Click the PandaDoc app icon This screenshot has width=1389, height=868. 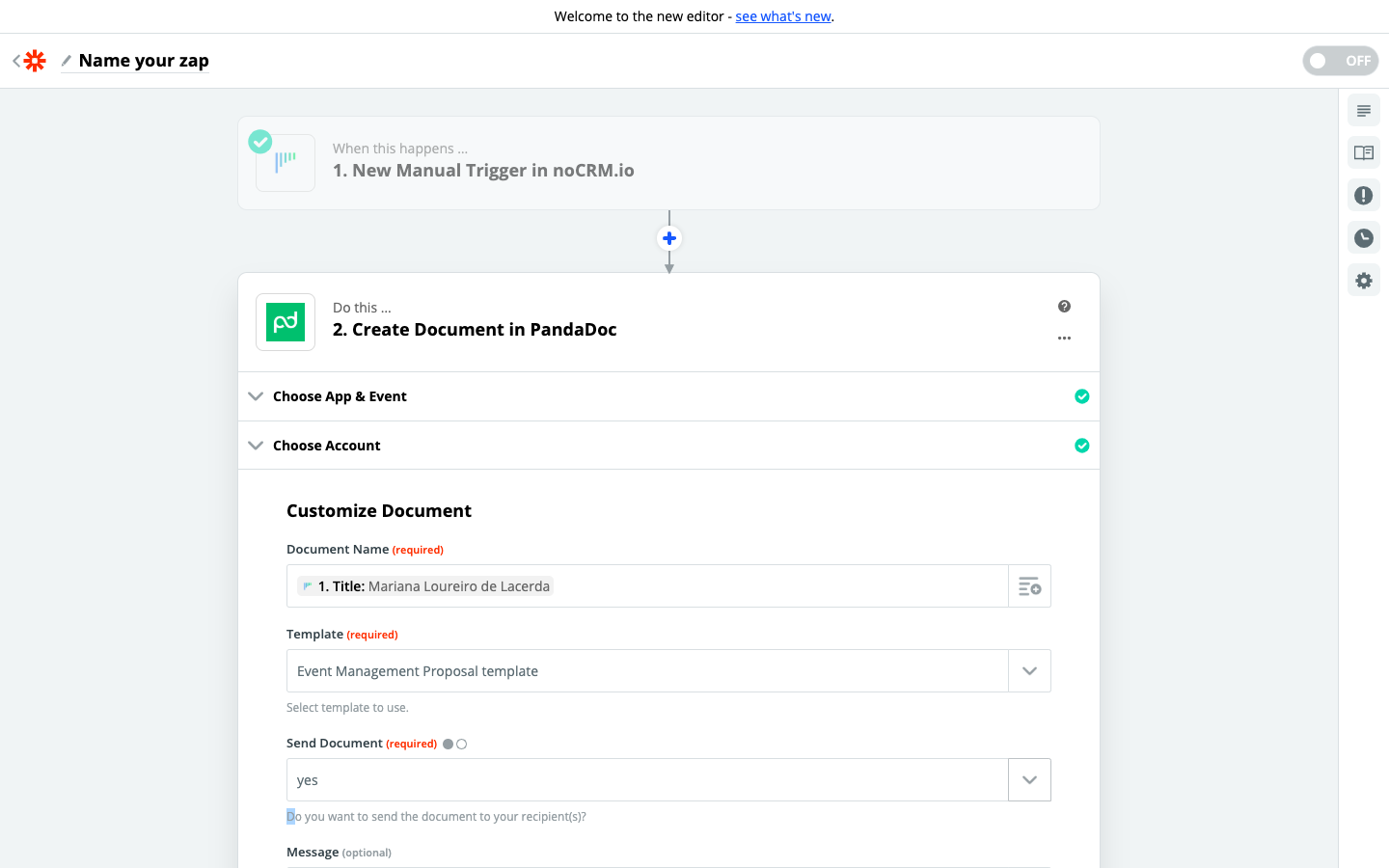tap(286, 322)
